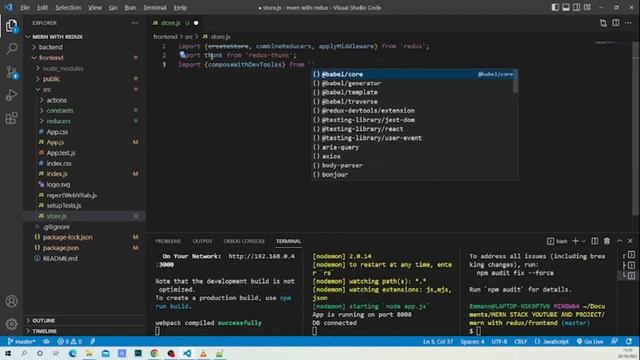Split the terminal panel
The height and width of the screenshot is (360, 640).
595,241
